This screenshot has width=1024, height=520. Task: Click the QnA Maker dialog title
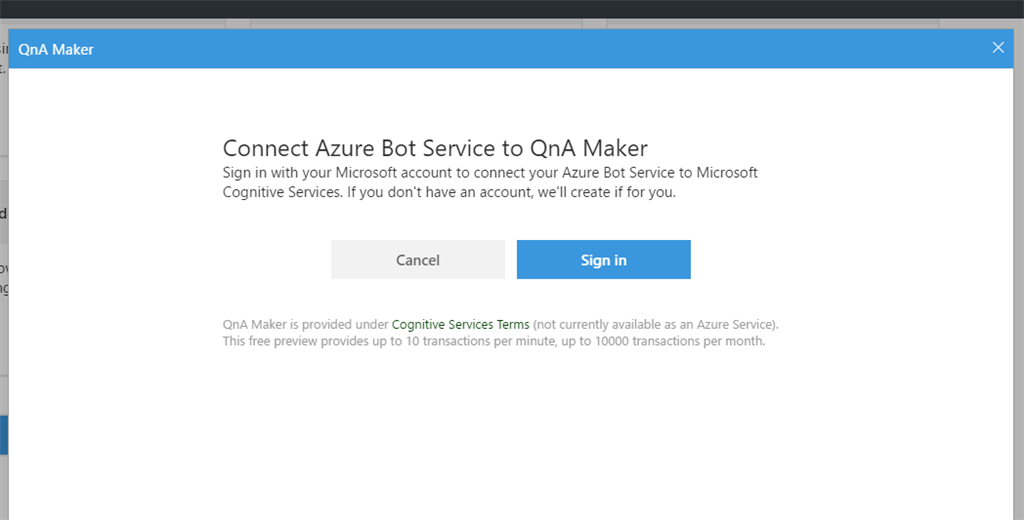click(56, 49)
